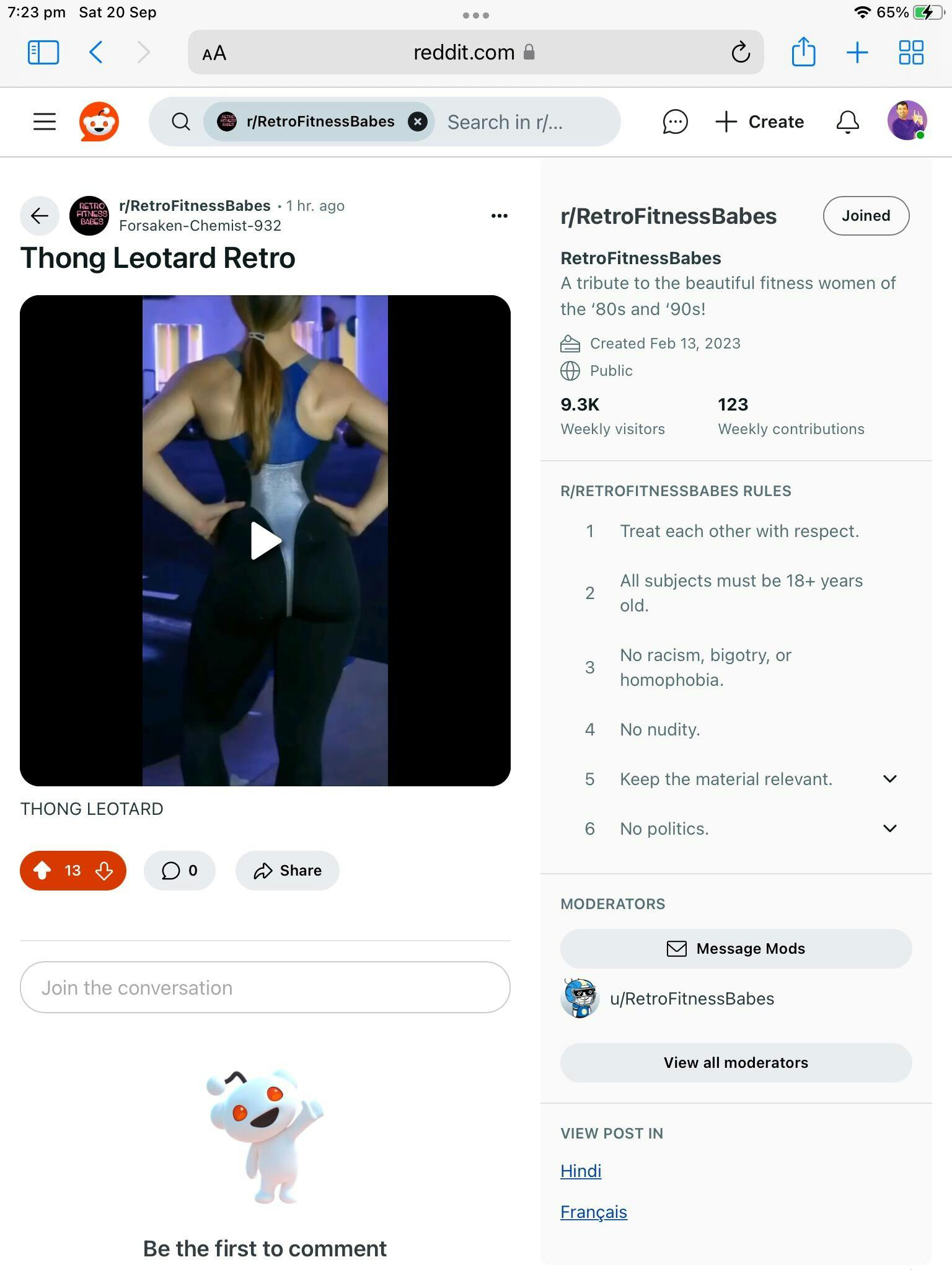
Task: Expand rule 5 Keep the material relevant
Action: tap(890, 779)
